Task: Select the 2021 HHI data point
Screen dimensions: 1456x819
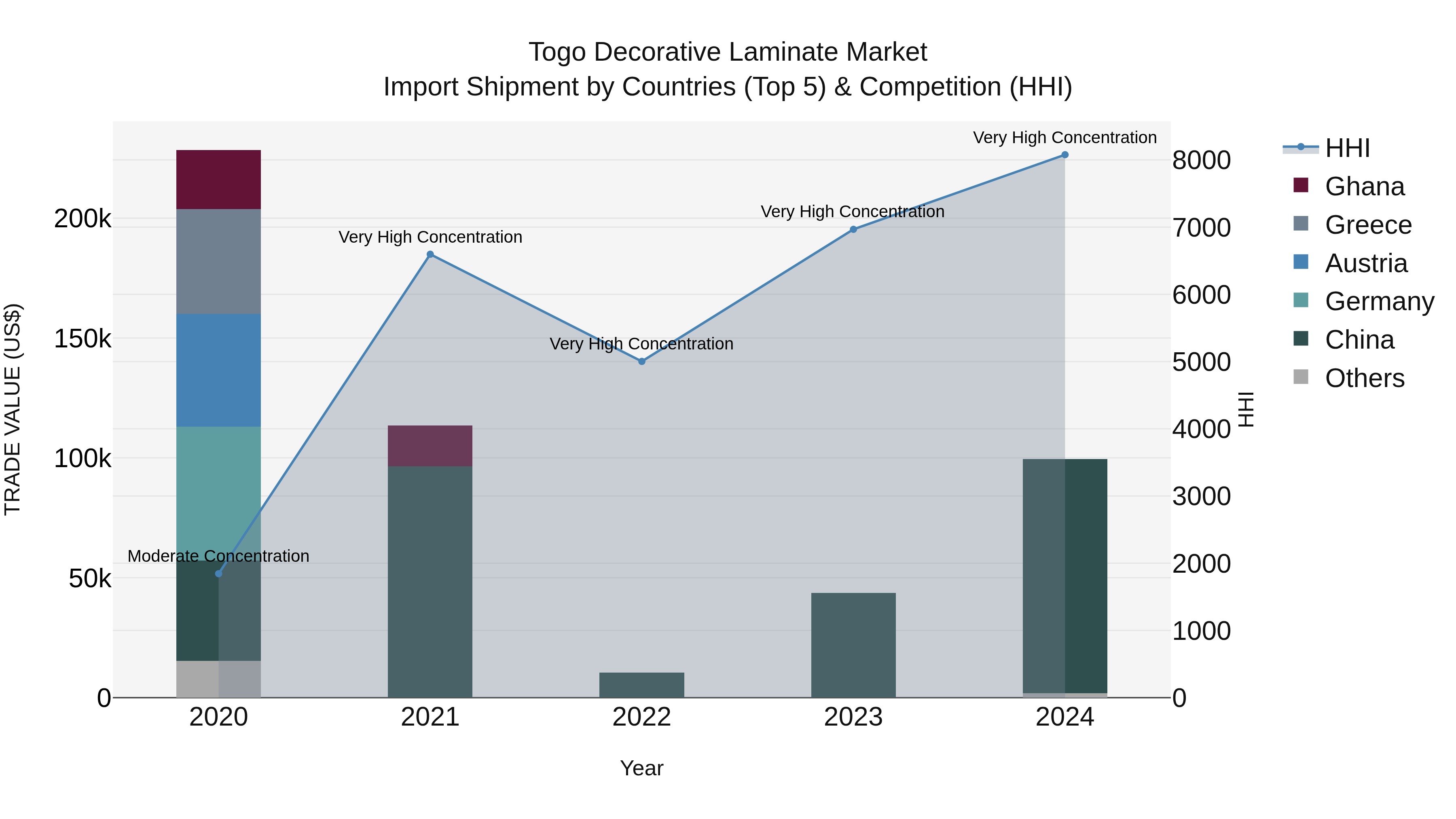Action: click(430, 254)
